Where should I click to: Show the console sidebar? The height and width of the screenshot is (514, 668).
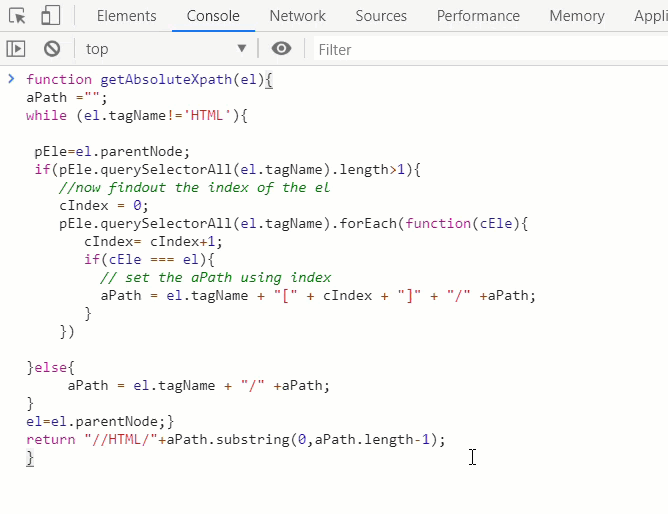tap(16, 49)
